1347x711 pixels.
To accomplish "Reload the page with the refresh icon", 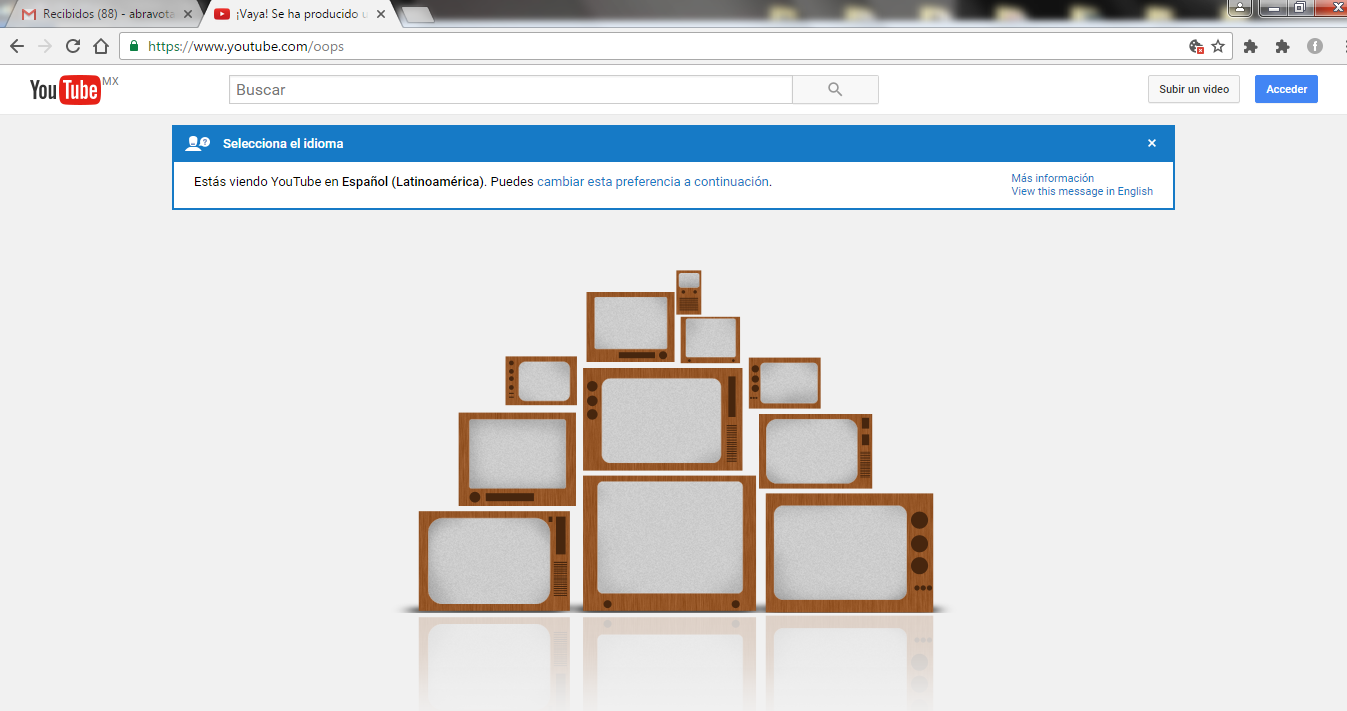I will point(73,46).
